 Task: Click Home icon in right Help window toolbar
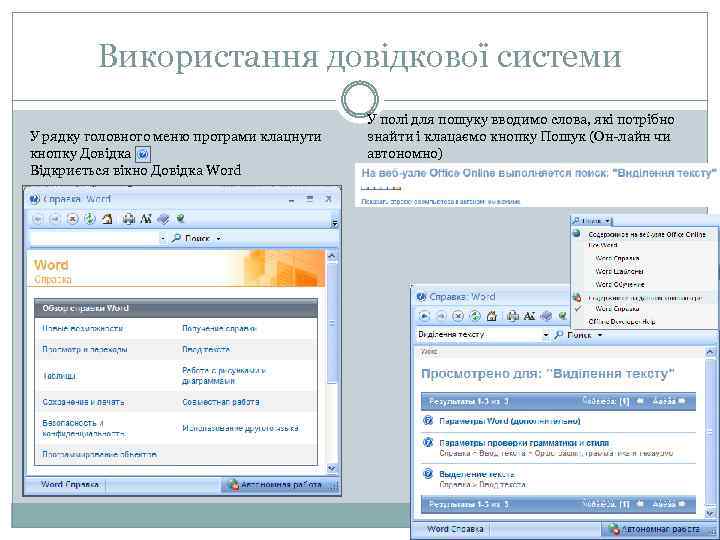pyautogui.click(x=492, y=316)
